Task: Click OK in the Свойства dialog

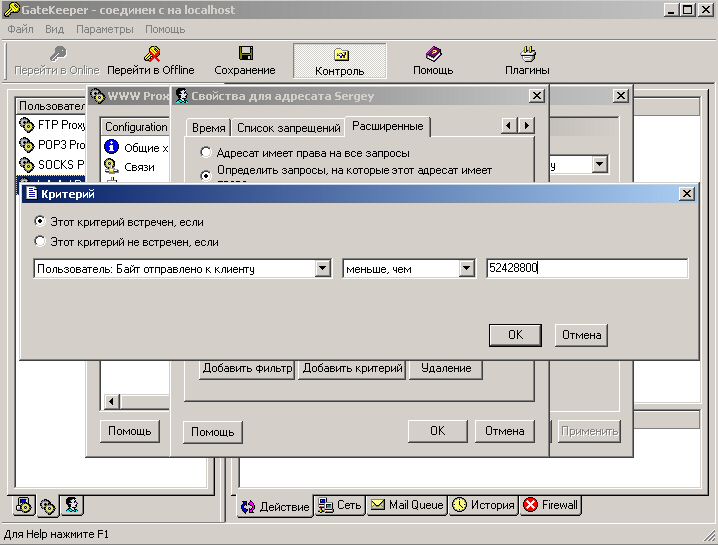Action: tap(438, 431)
